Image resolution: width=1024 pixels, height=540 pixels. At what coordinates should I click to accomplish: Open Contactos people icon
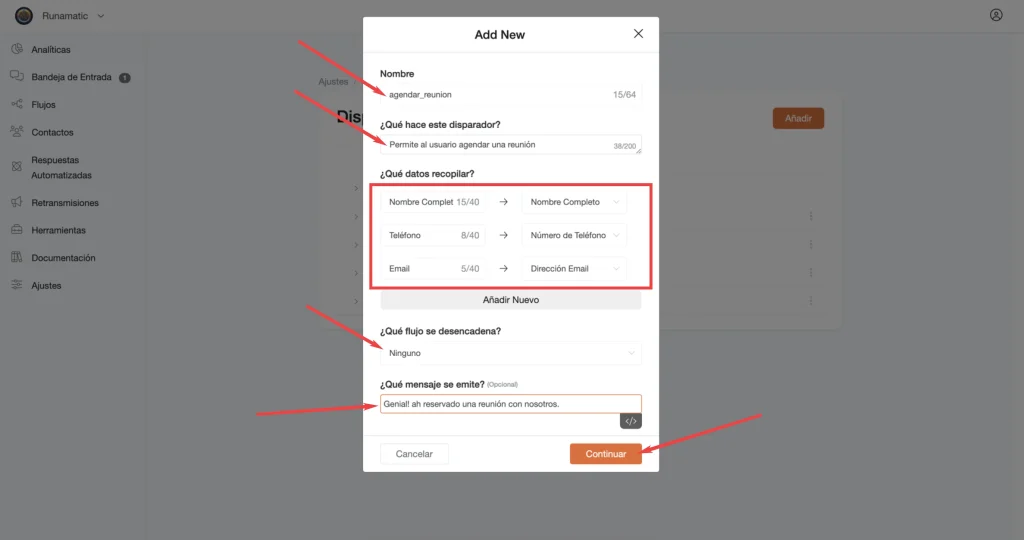pos(17,131)
